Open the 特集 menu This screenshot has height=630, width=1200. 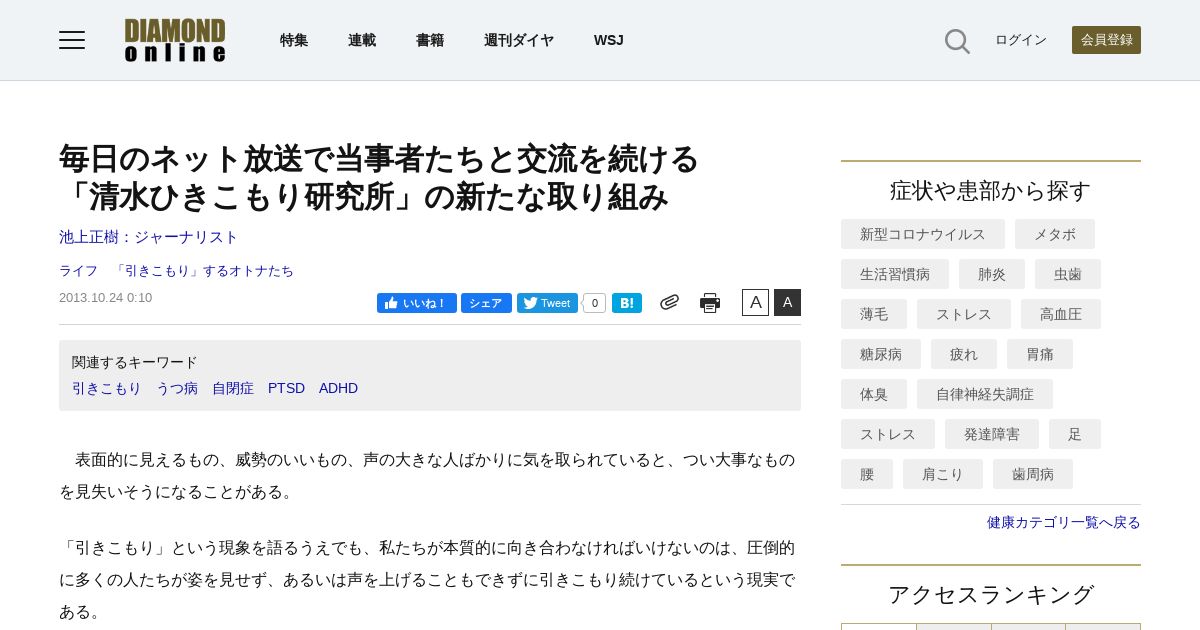294,40
